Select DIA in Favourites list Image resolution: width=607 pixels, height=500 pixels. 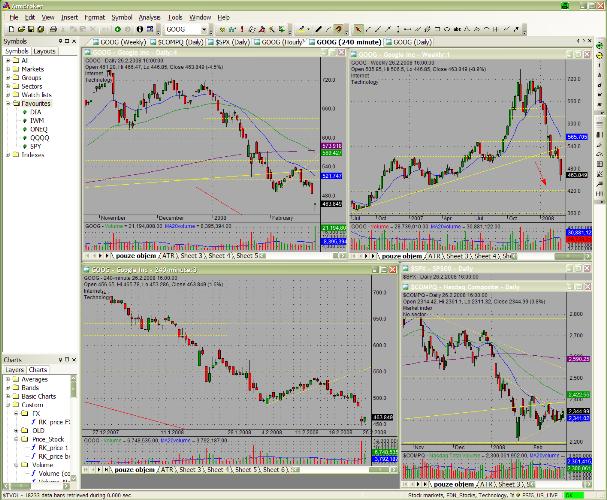[36, 112]
